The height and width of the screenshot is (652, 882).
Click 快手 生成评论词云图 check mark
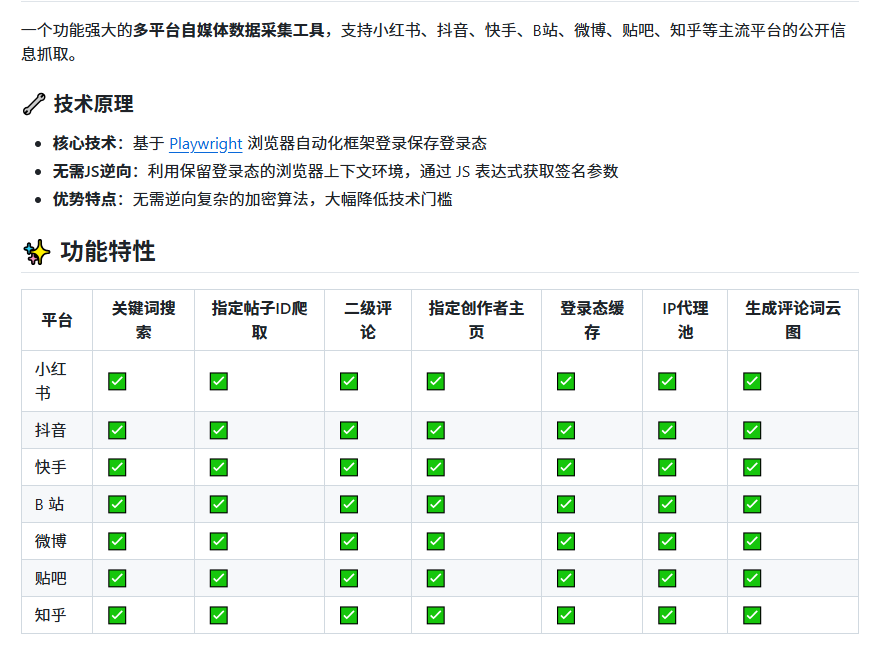point(752,467)
